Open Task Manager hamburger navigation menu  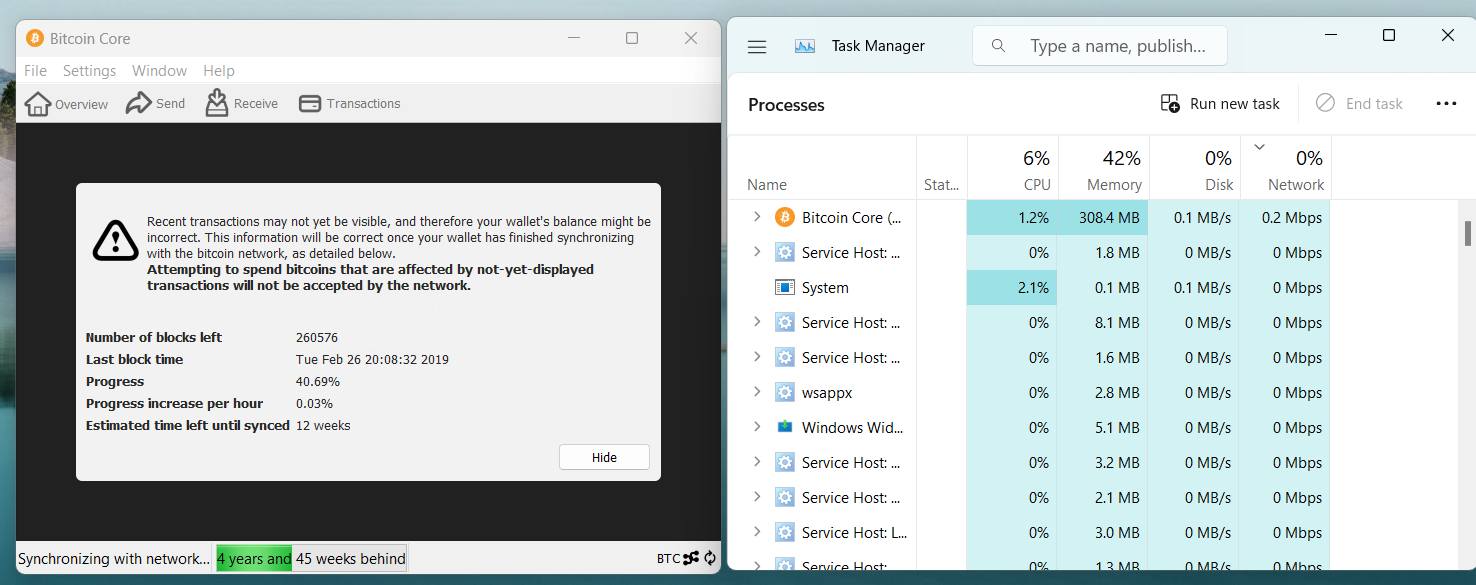757,46
